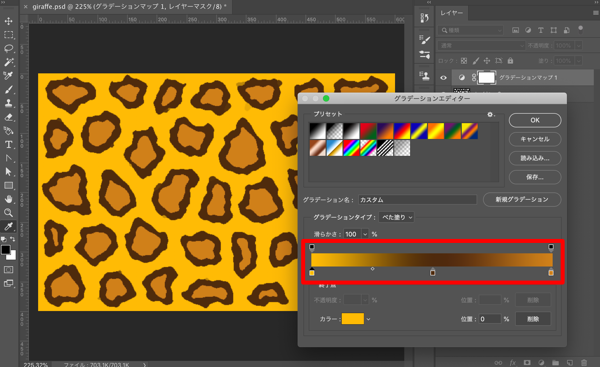Open the preset gear menu in Gradient Editor
The width and height of the screenshot is (600, 367).
(x=491, y=114)
